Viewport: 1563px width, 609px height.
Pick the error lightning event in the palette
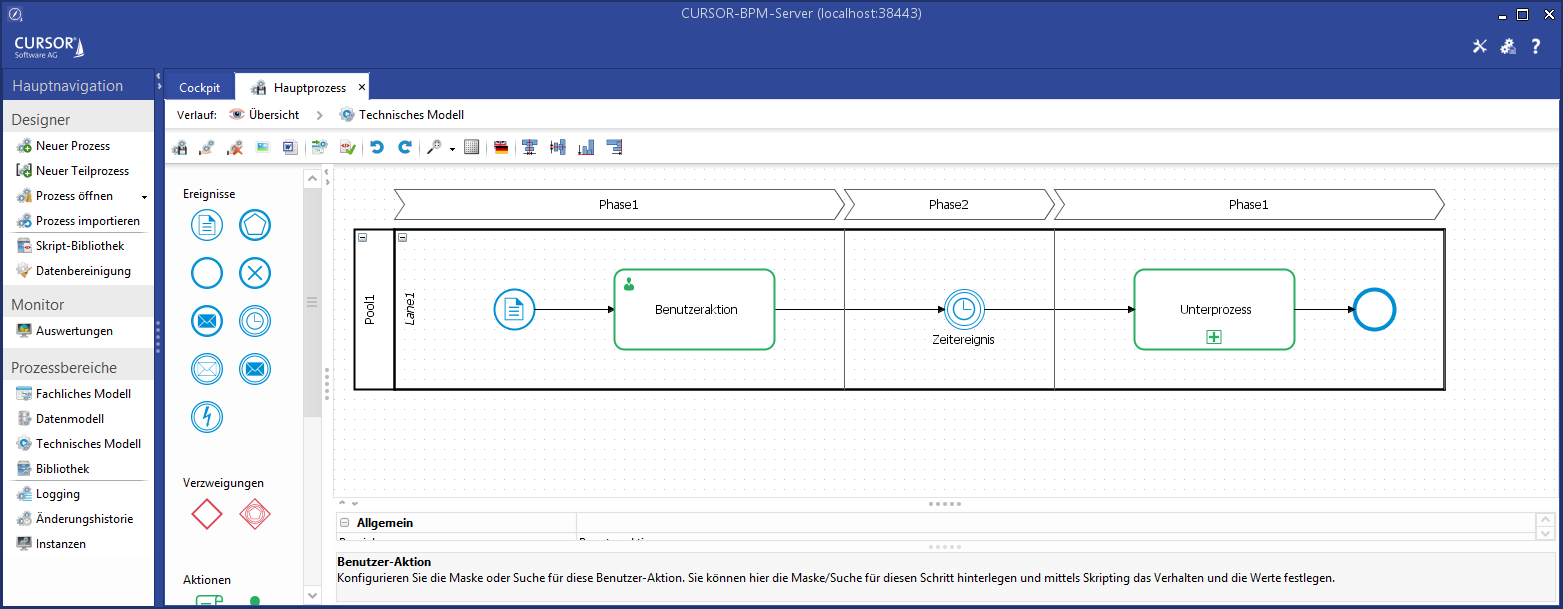tap(207, 417)
